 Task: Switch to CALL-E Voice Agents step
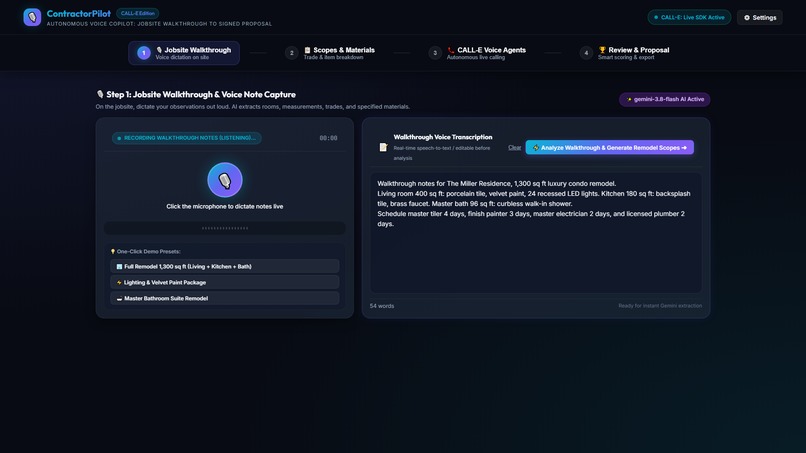(478, 53)
